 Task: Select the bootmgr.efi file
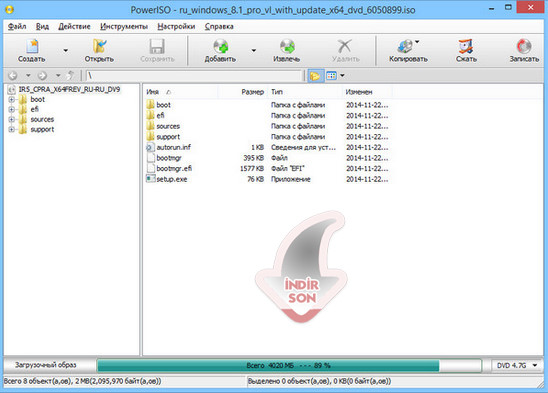point(174,169)
